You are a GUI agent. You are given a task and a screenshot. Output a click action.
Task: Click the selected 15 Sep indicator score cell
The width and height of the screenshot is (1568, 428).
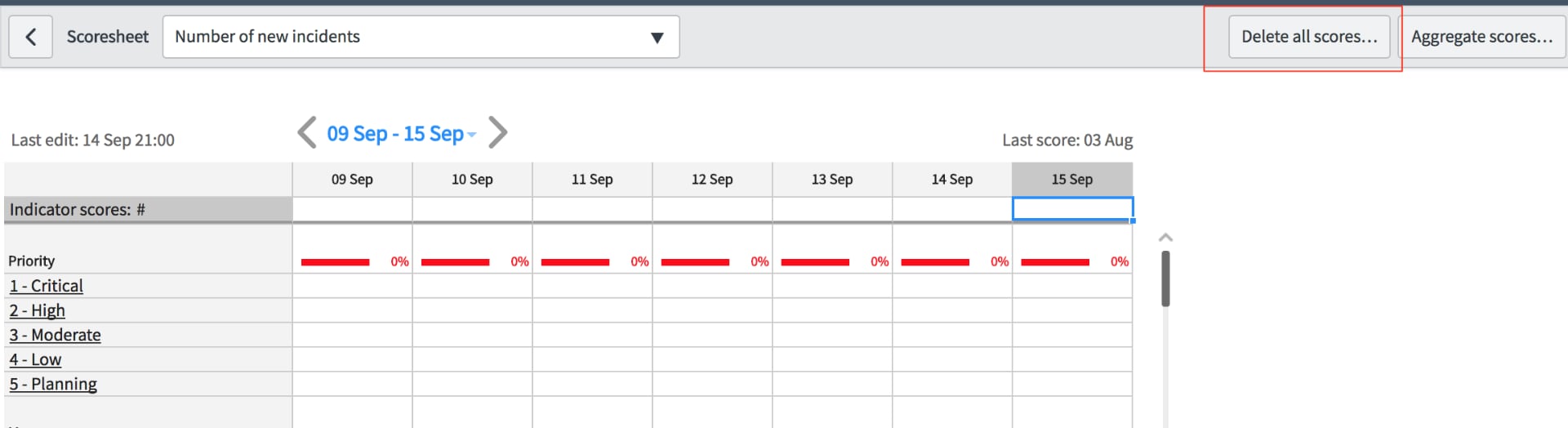(x=1072, y=208)
